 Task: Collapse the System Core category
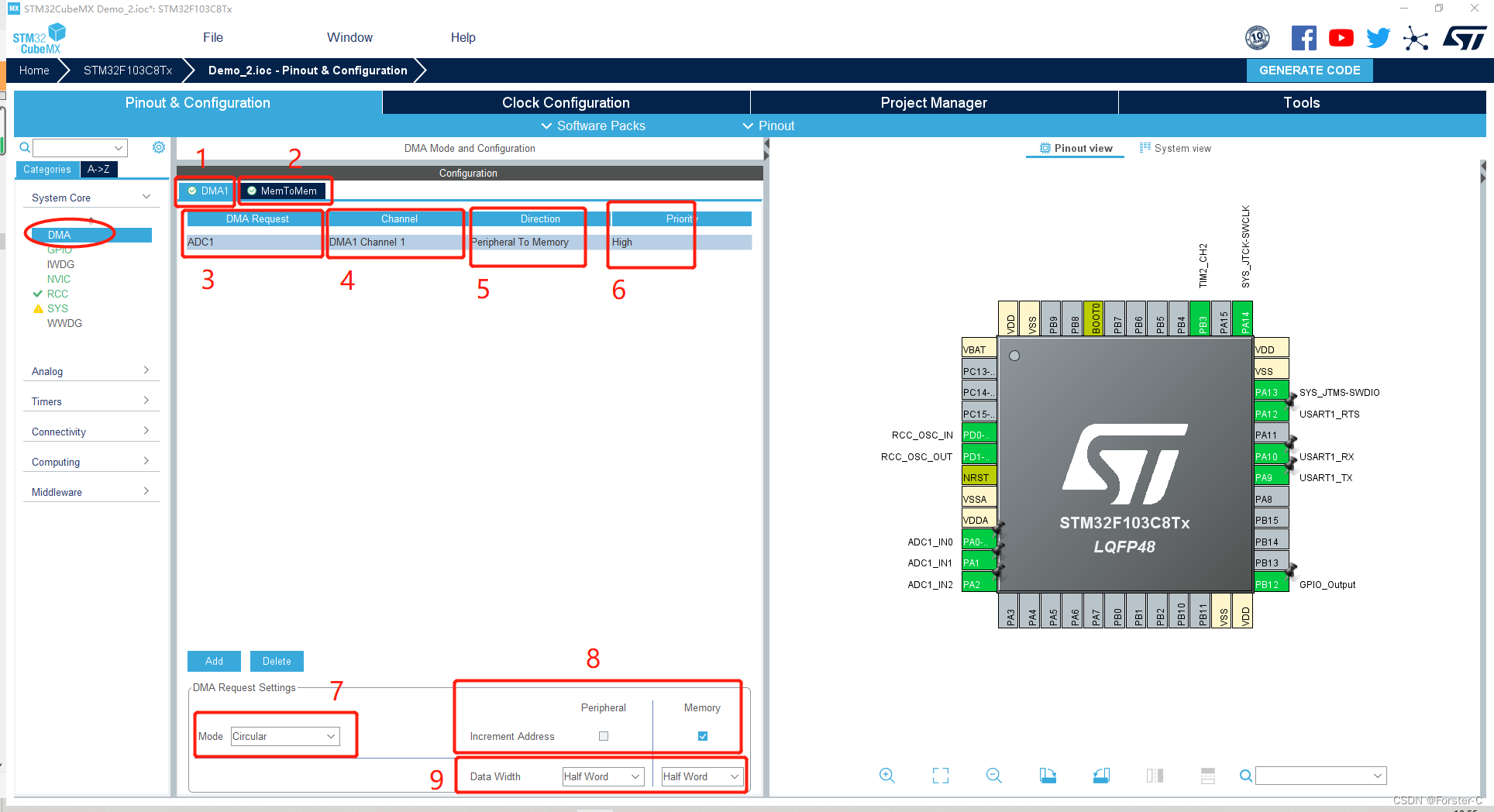pyautogui.click(x=91, y=198)
